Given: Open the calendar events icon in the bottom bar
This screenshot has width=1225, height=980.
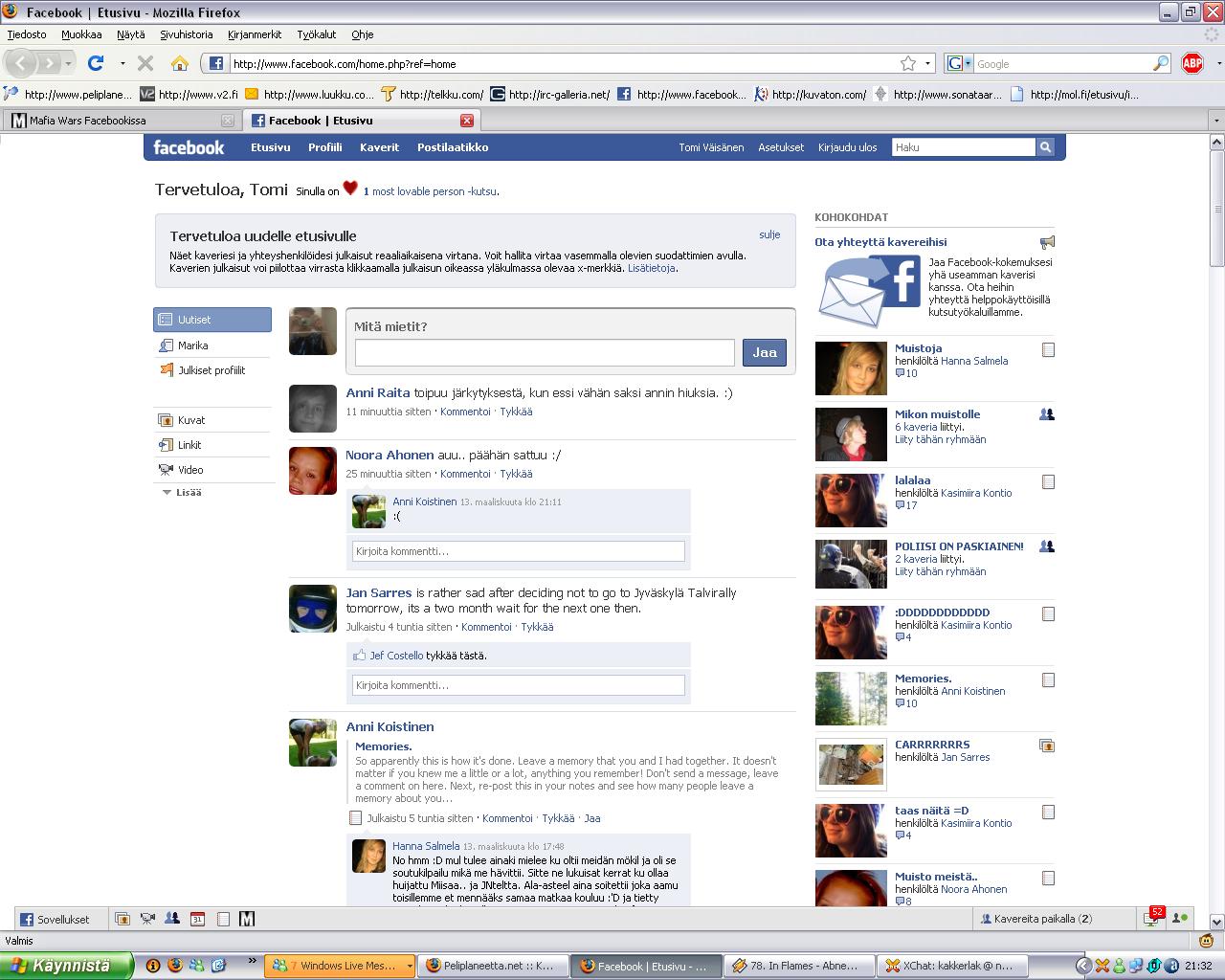Looking at the screenshot, I should [x=197, y=919].
